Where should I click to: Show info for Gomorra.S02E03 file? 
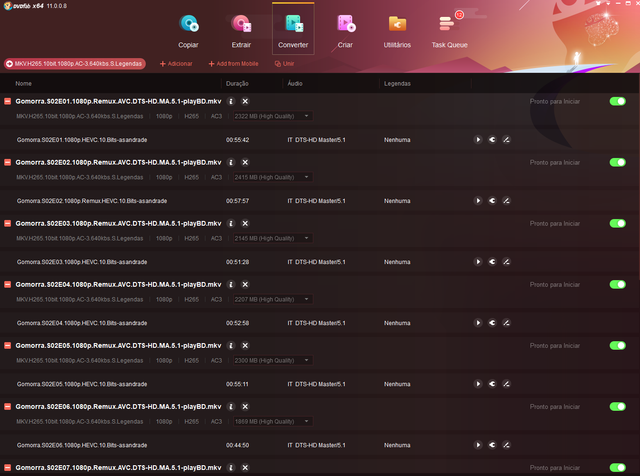[231, 223]
